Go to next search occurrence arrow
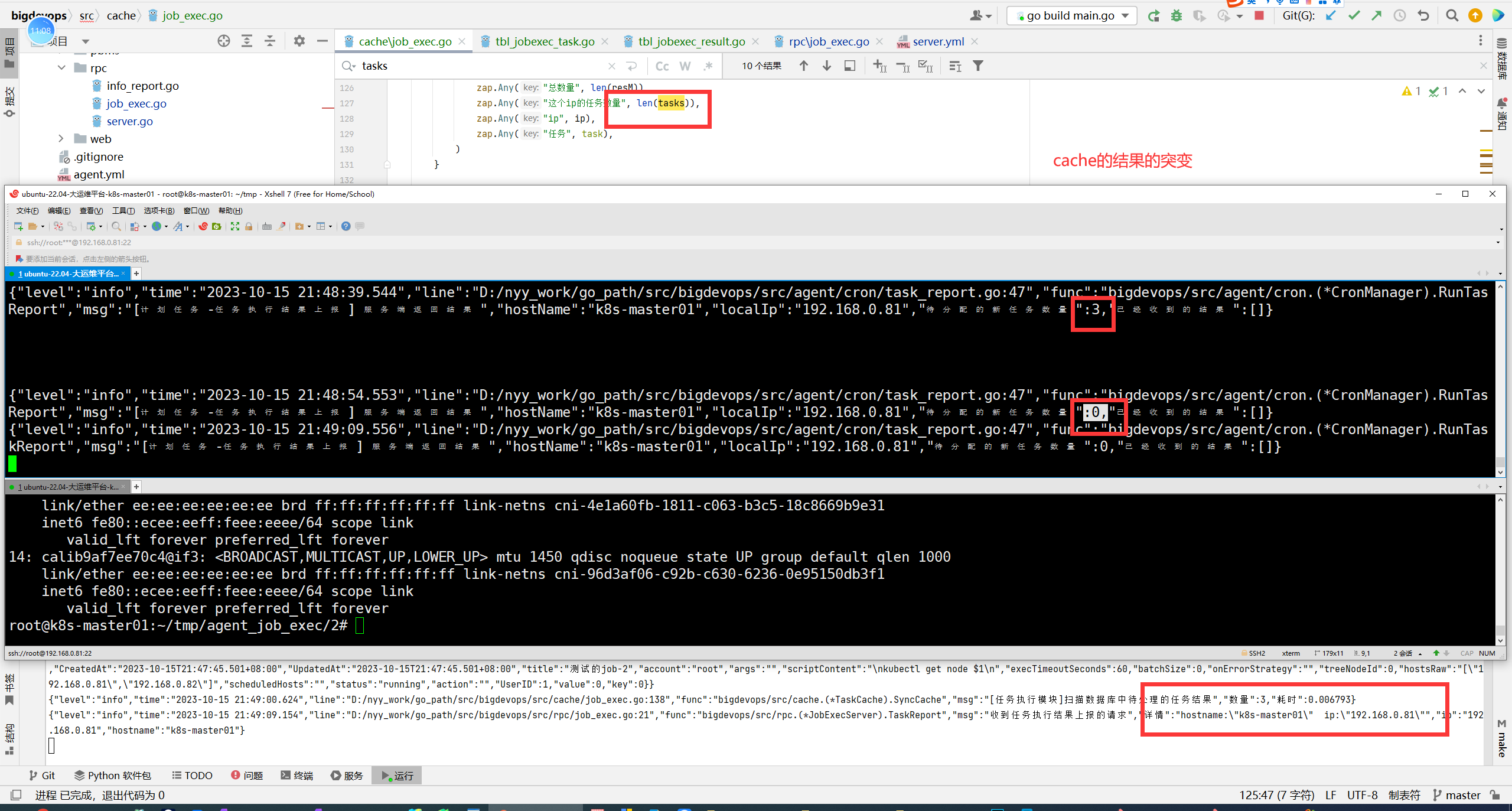Viewport: 1512px width, 811px height. point(827,66)
